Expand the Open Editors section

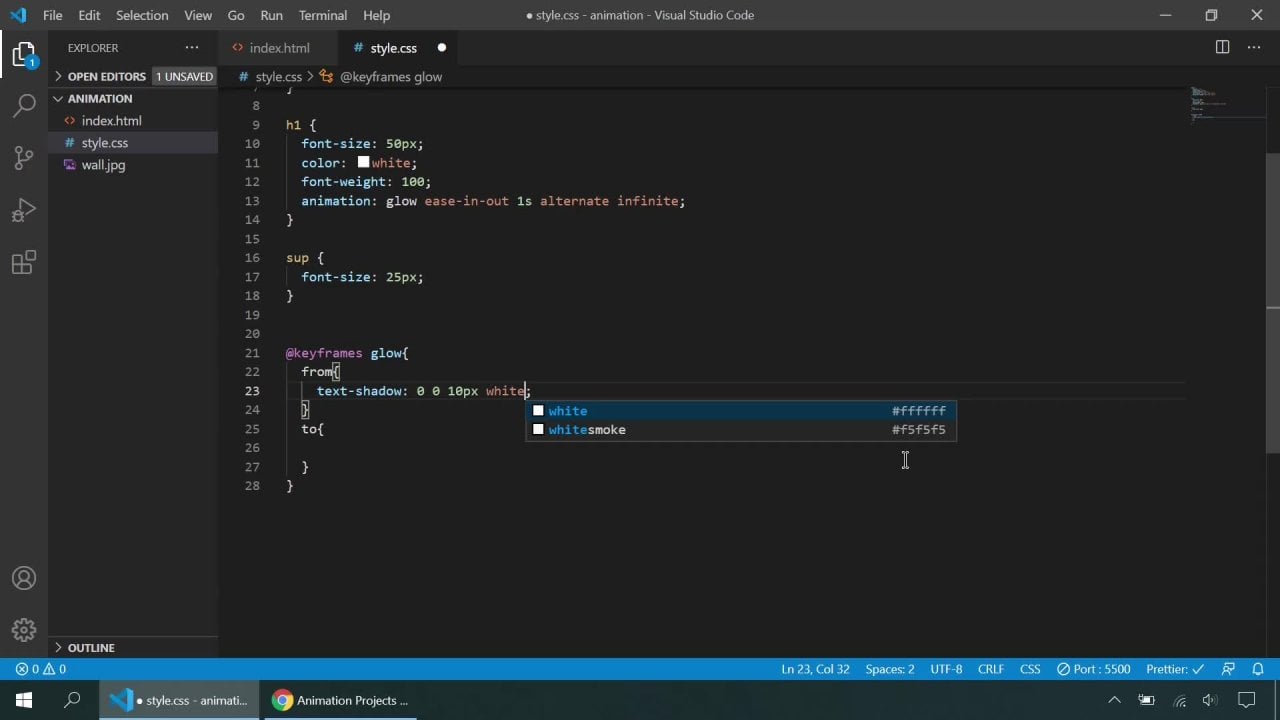pos(106,76)
